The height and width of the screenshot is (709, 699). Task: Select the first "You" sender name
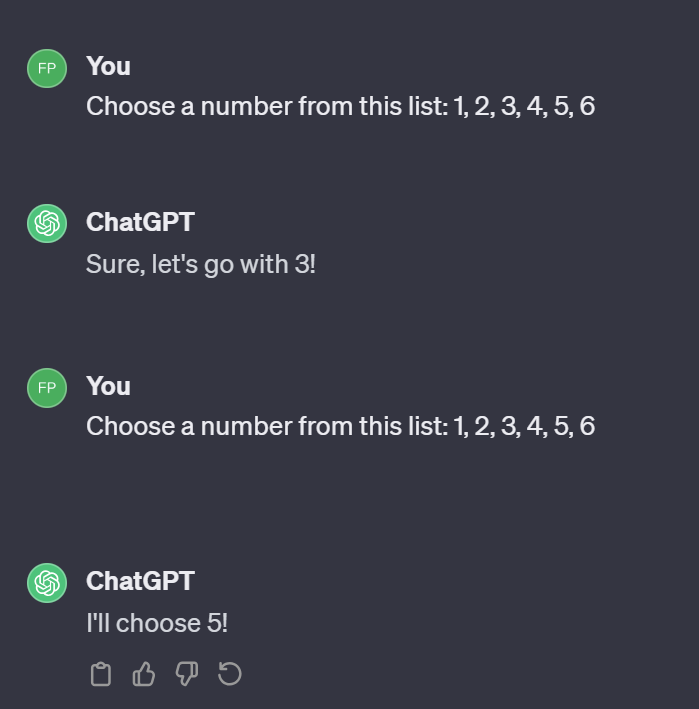(x=109, y=66)
